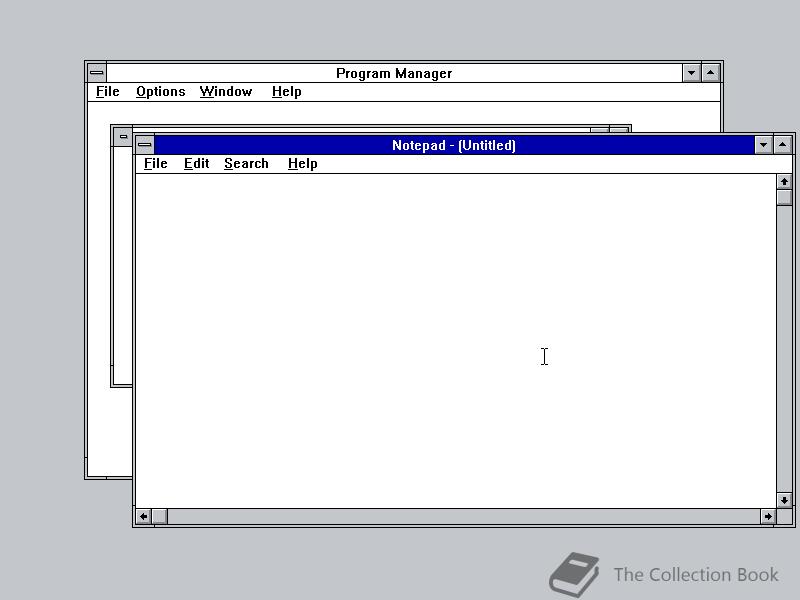Open Program Manager's File menu

click(108, 92)
